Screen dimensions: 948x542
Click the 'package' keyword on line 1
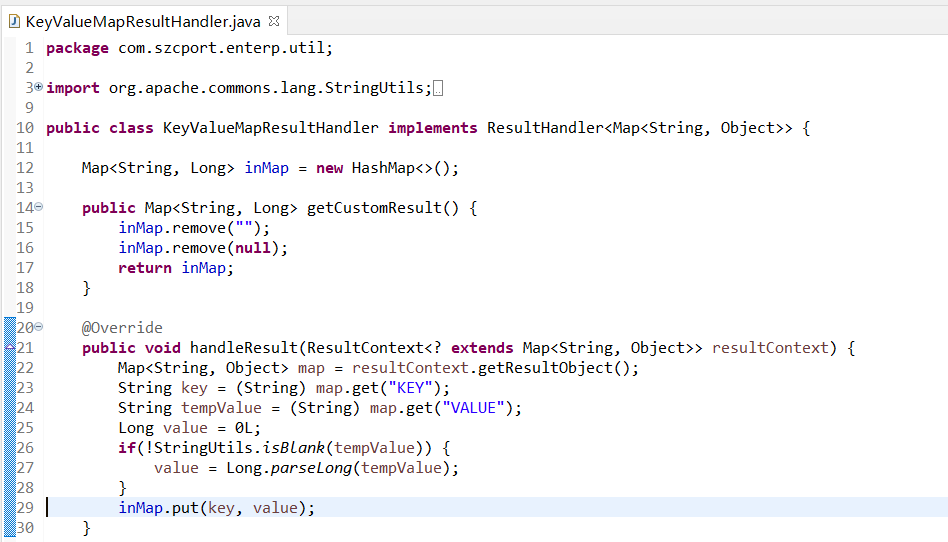(77, 48)
